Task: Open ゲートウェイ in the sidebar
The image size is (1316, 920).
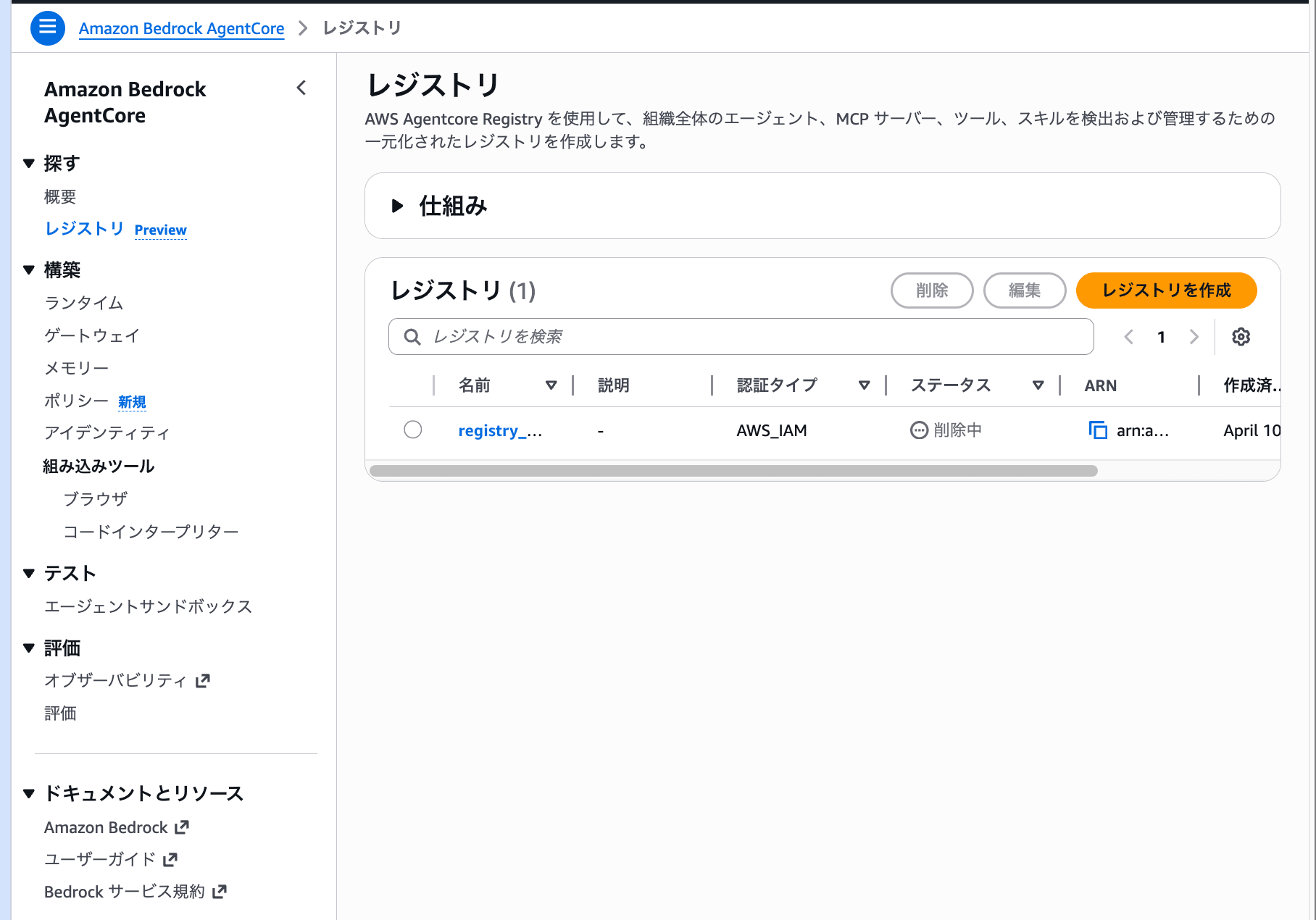Action: point(92,335)
